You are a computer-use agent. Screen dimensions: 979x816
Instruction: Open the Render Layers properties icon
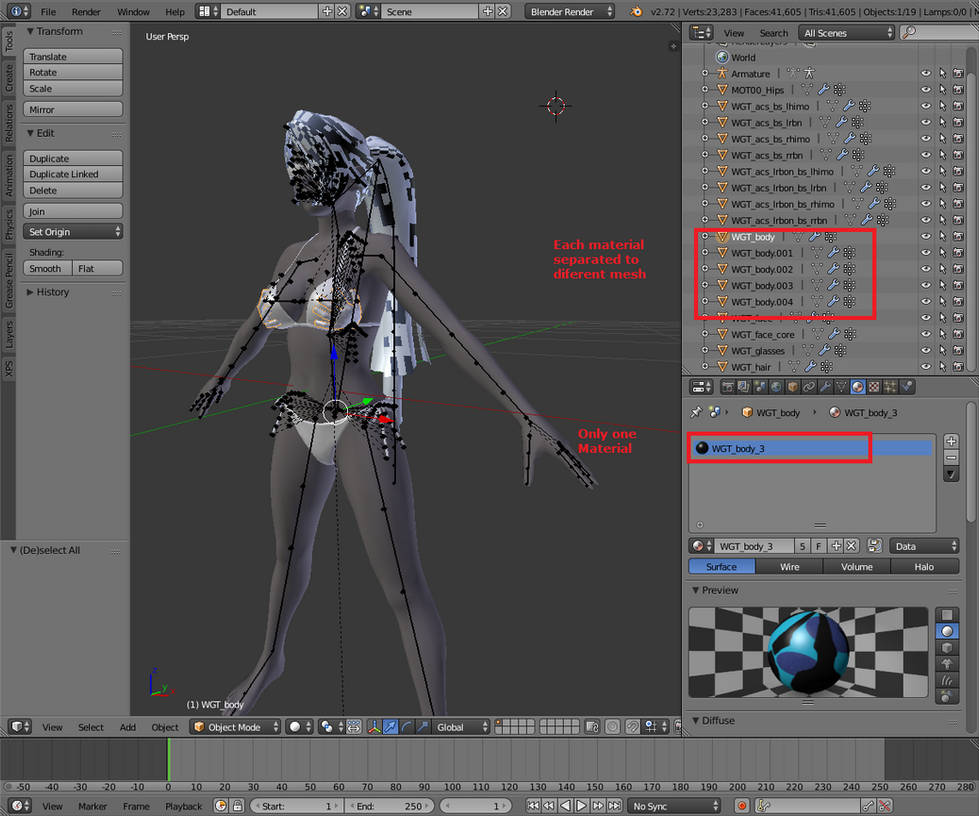pyautogui.click(x=744, y=387)
